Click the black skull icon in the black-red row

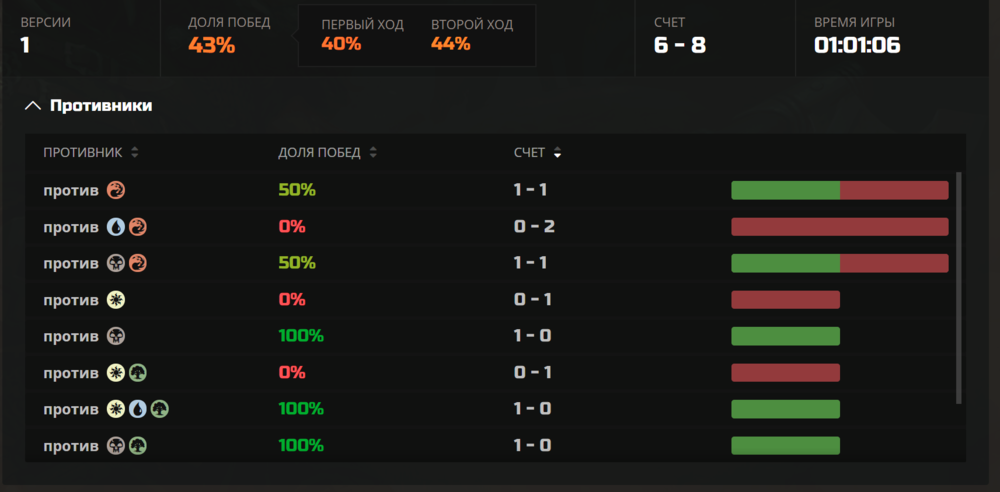[x=116, y=263]
